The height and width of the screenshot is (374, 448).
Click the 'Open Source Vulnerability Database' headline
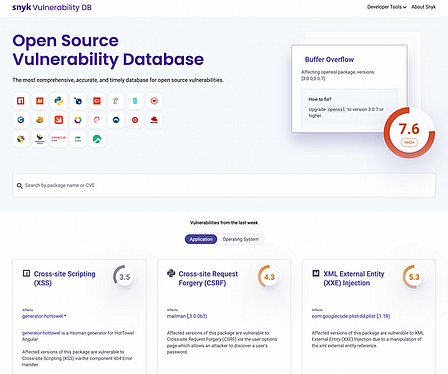pyautogui.click(x=108, y=50)
